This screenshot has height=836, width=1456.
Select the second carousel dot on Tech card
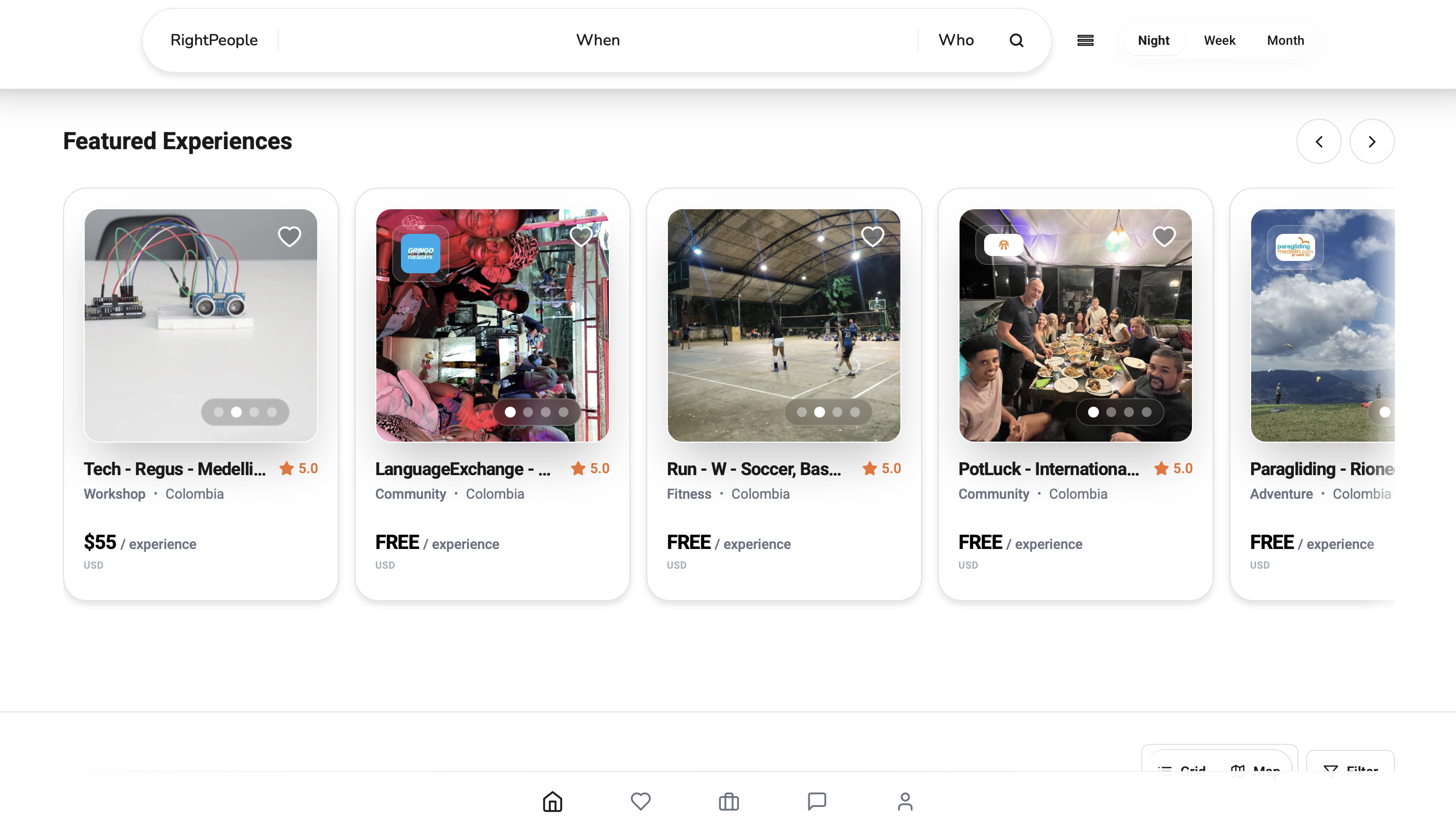[236, 412]
